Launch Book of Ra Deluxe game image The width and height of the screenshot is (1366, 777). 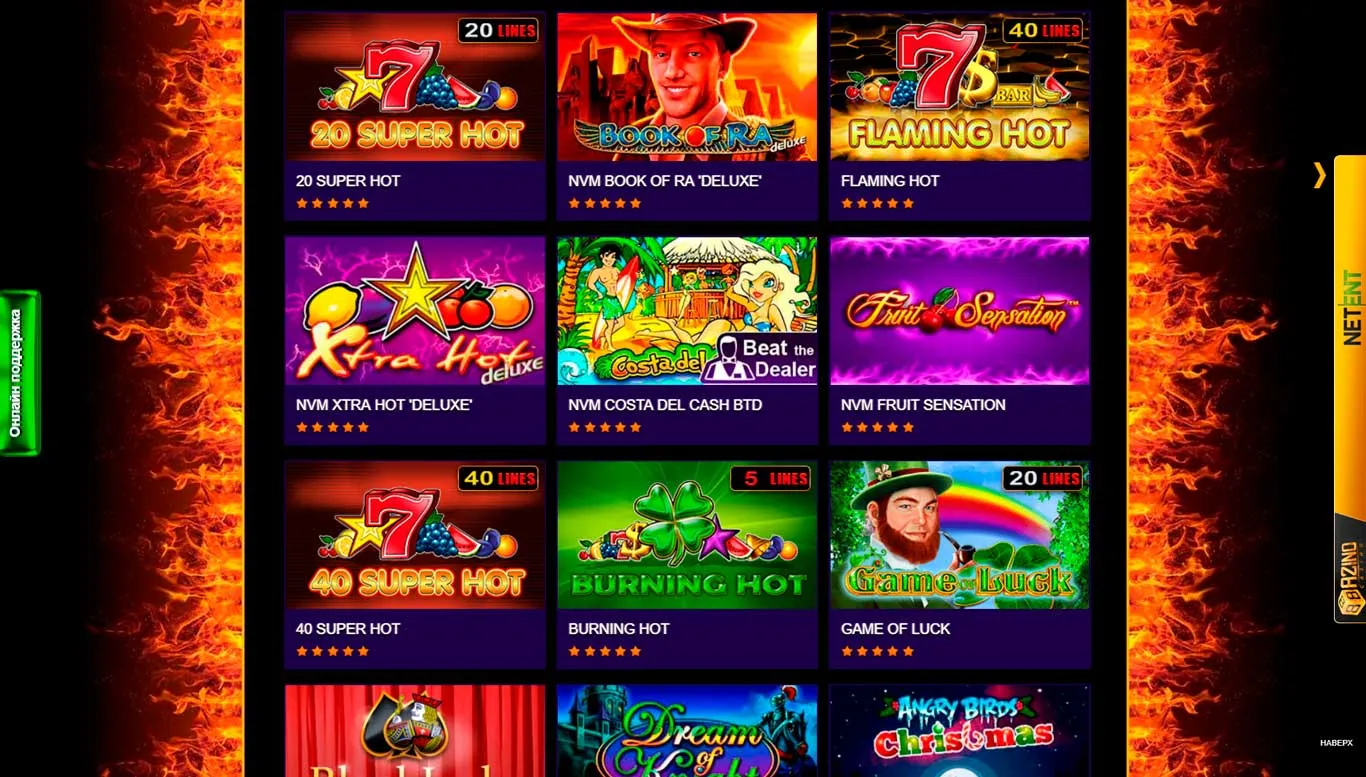tap(687, 87)
